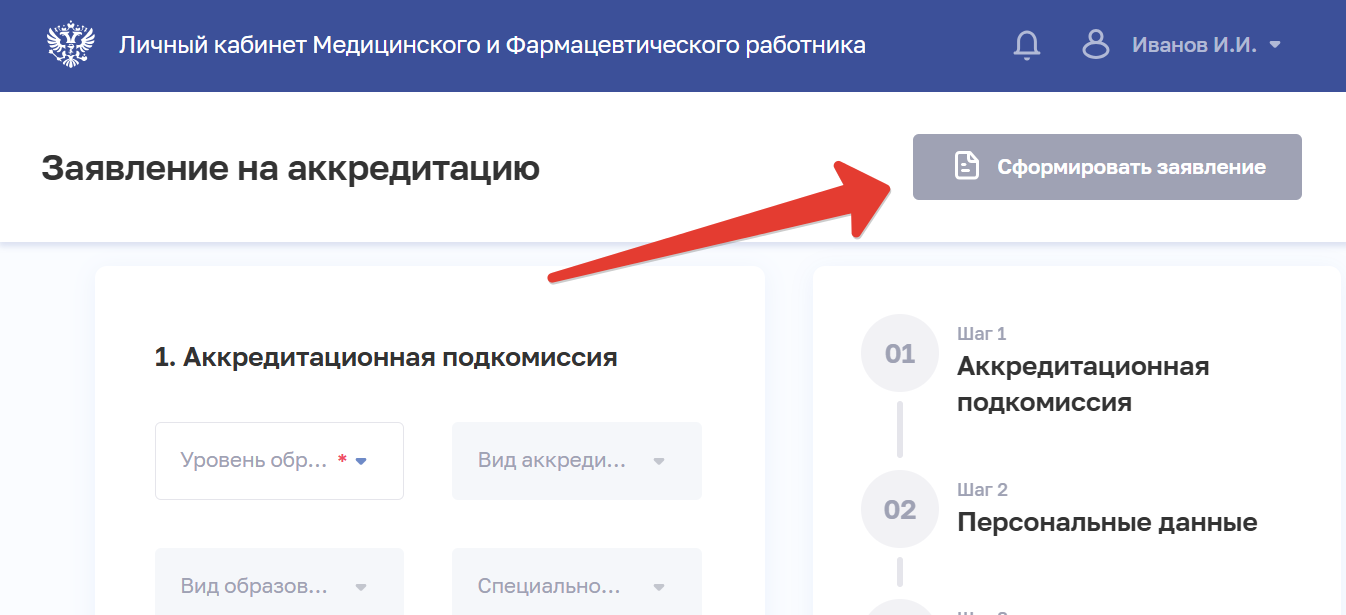
Task: Click the Личный кабинет header title
Action: point(492,45)
